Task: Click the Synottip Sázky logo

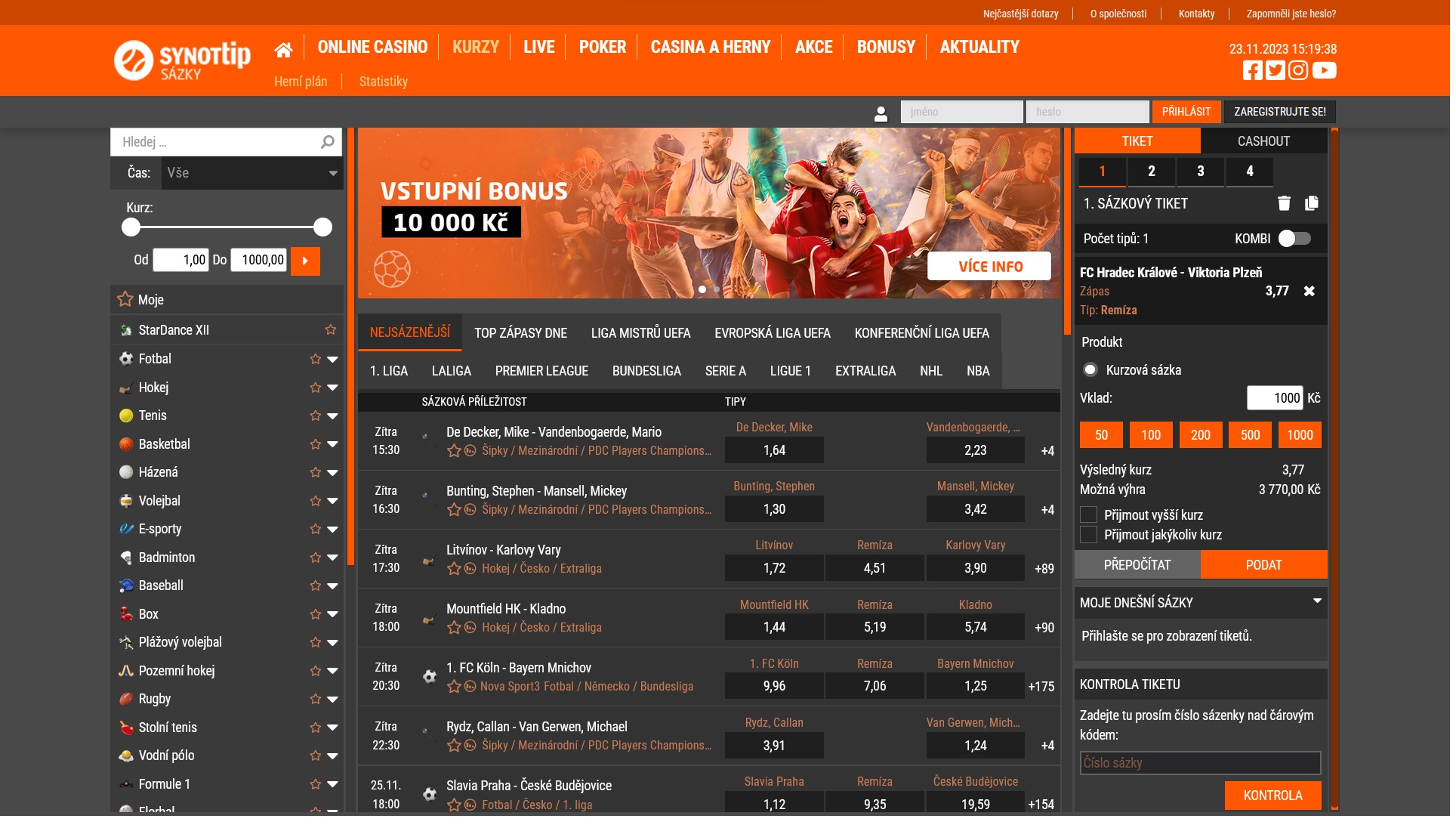Action: pyautogui.click(x=182, y=60)
